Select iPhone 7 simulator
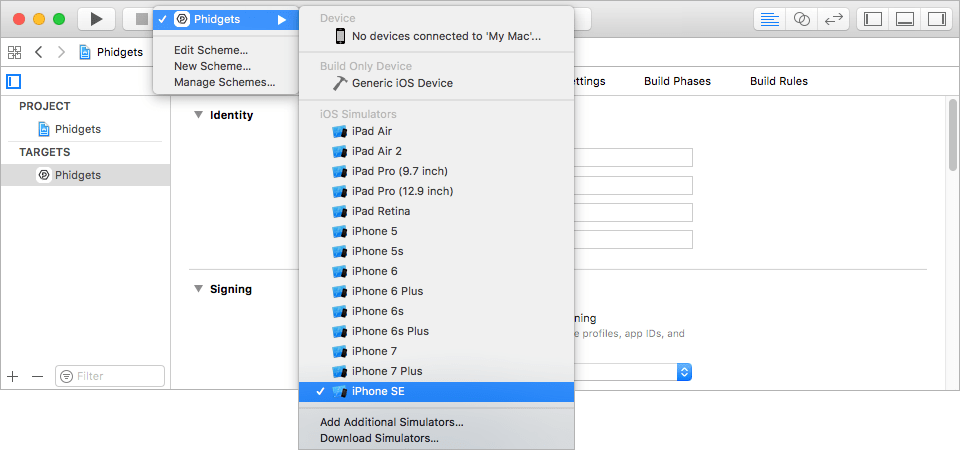This screenshot has height=450, width=960. [x=436, y=351]
